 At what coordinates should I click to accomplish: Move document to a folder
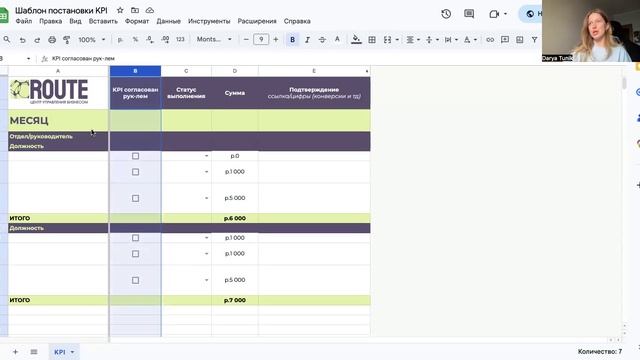click(x=135, y=10)
